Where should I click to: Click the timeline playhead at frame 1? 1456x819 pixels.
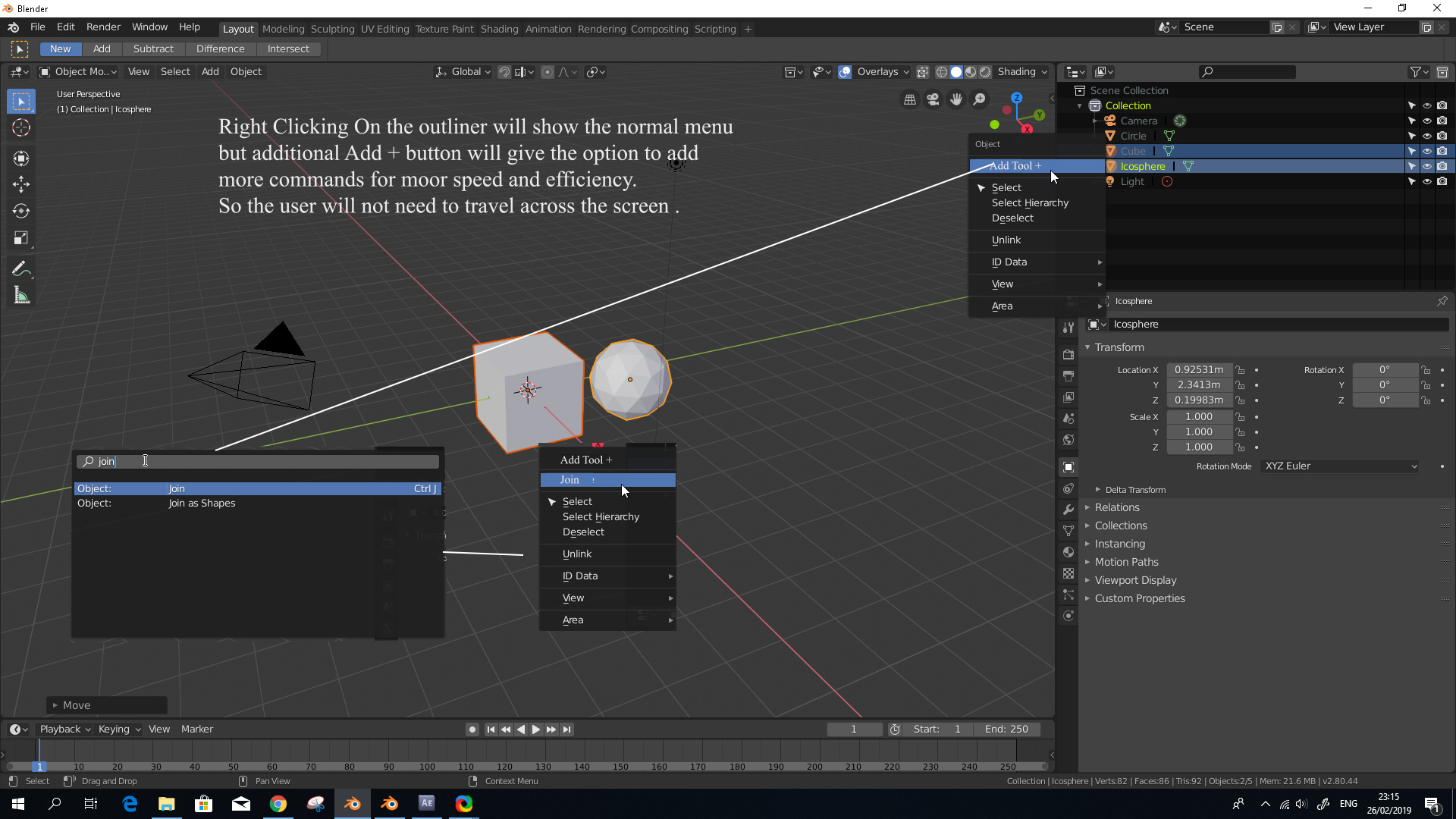pyautogui.click(x=39, y=767)
